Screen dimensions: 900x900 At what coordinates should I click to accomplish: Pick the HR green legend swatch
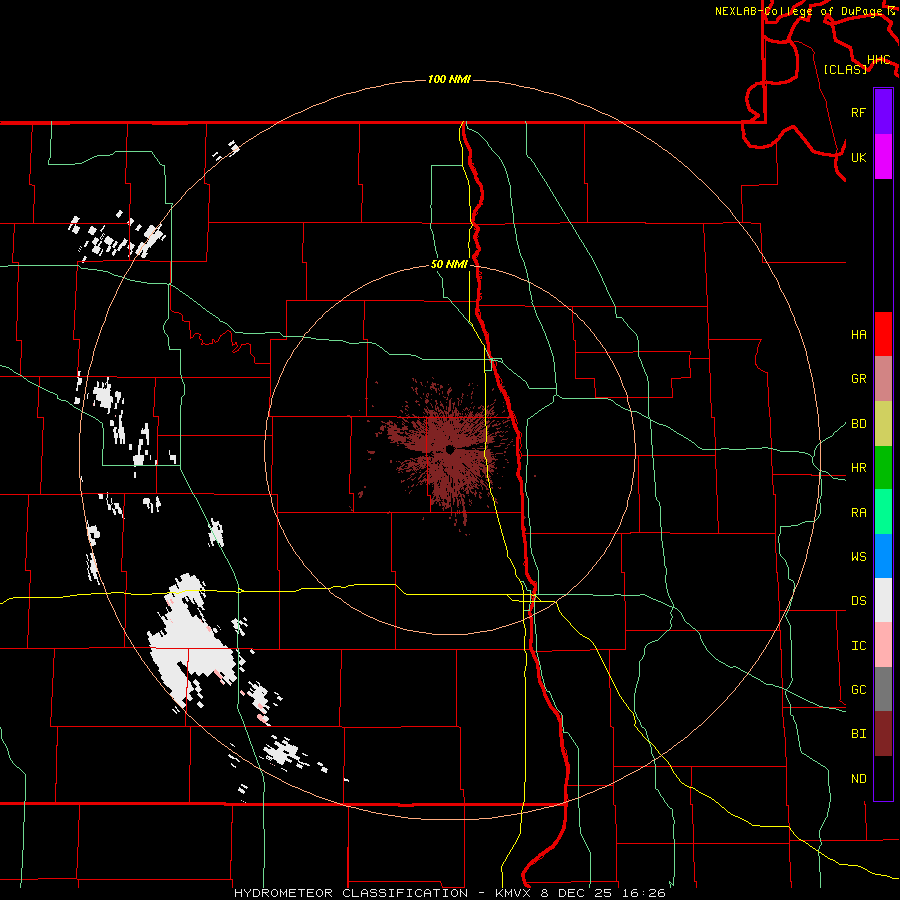point(883,467)
